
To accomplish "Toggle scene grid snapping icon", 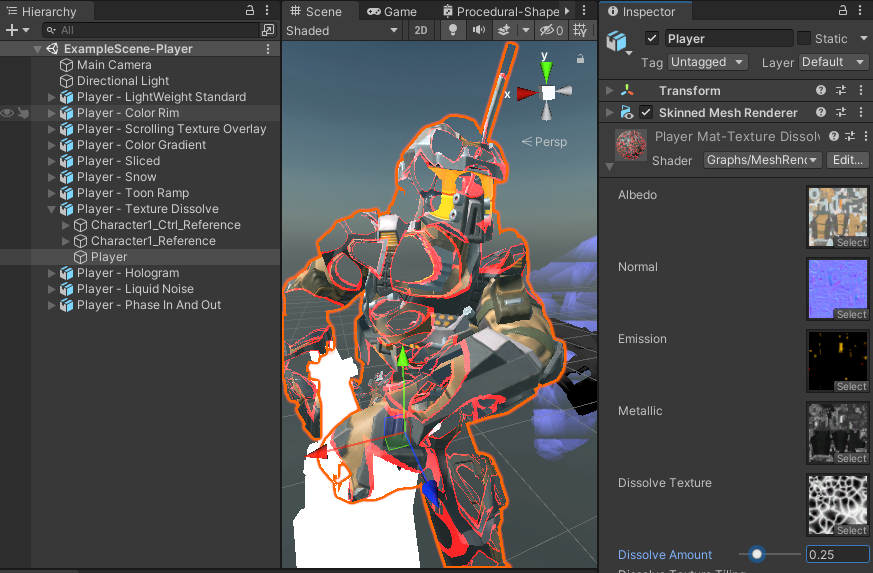I will point(580,30).
